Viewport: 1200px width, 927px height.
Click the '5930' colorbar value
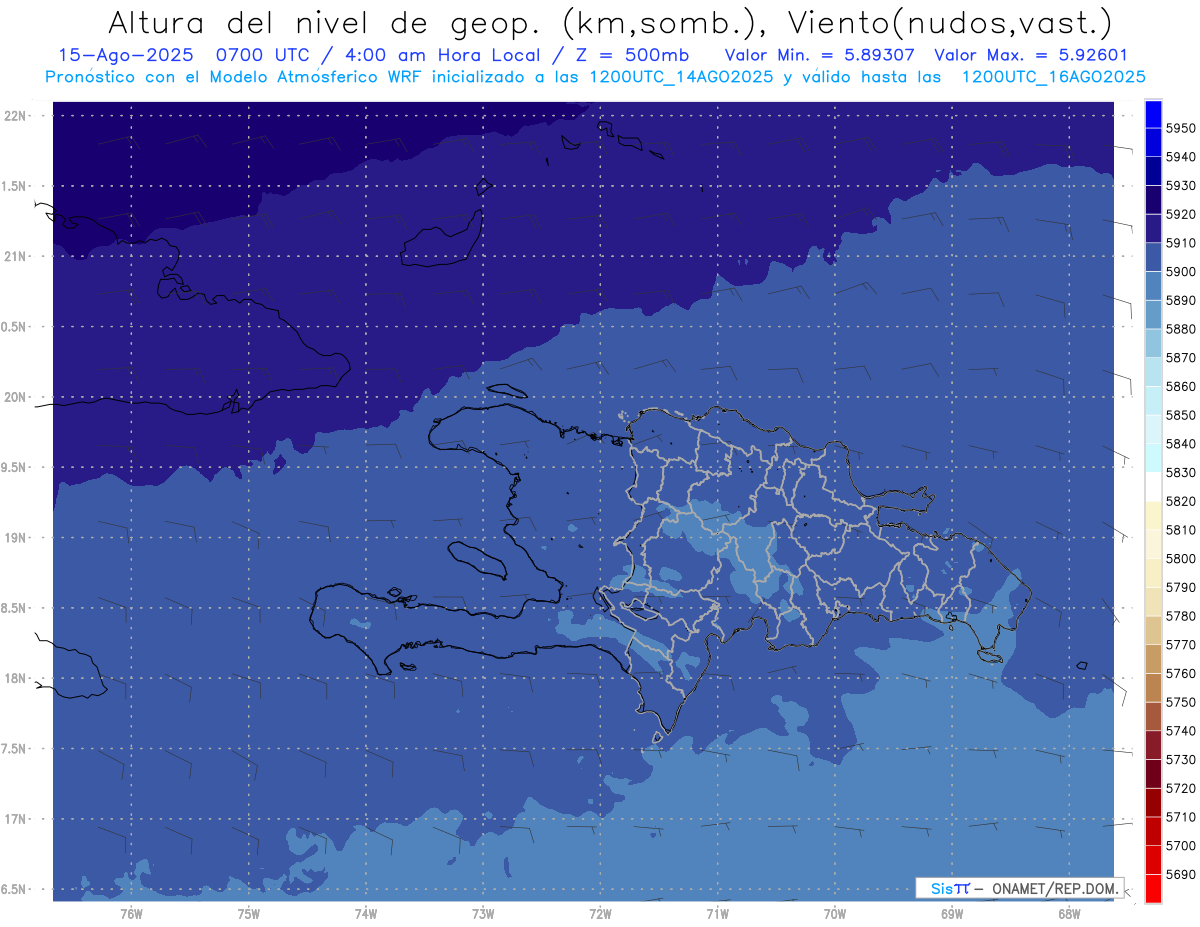tap(1181, 186)
